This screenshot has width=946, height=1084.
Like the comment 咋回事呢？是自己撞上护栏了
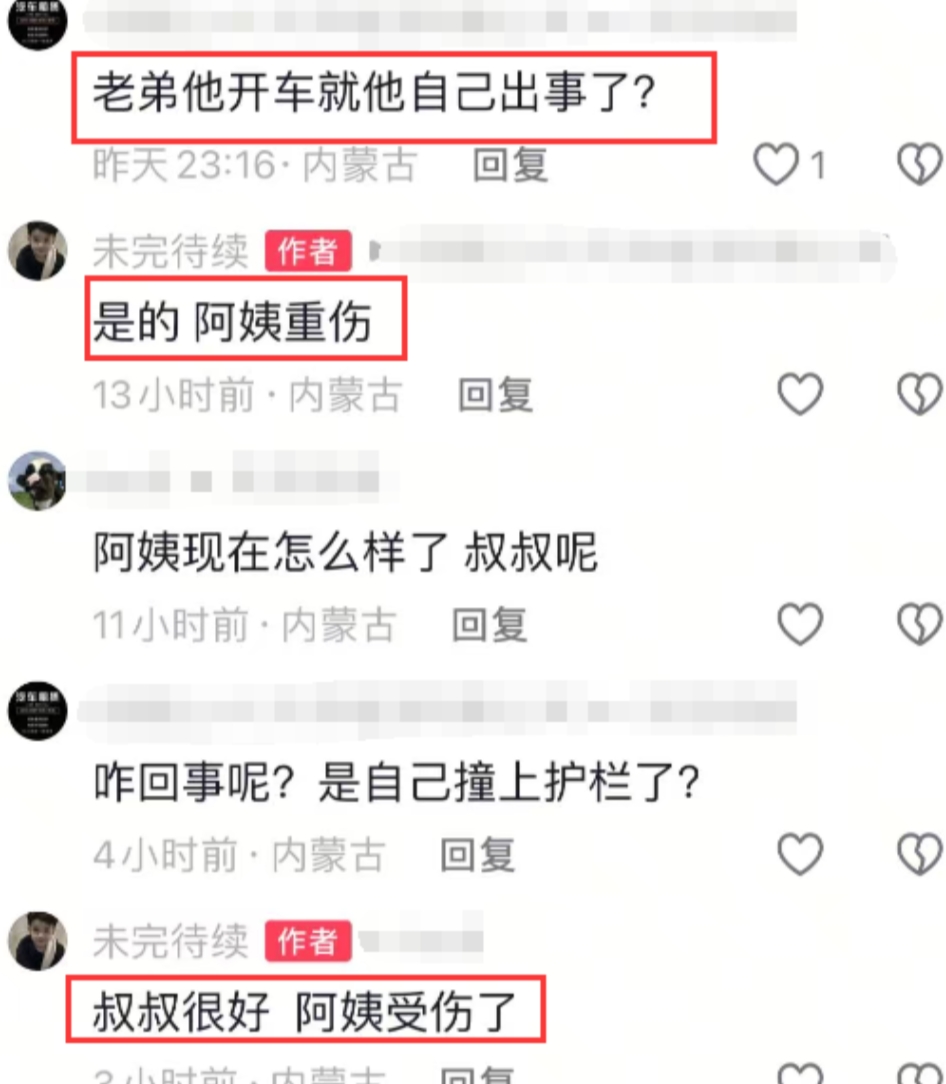(x=800, y=854)
